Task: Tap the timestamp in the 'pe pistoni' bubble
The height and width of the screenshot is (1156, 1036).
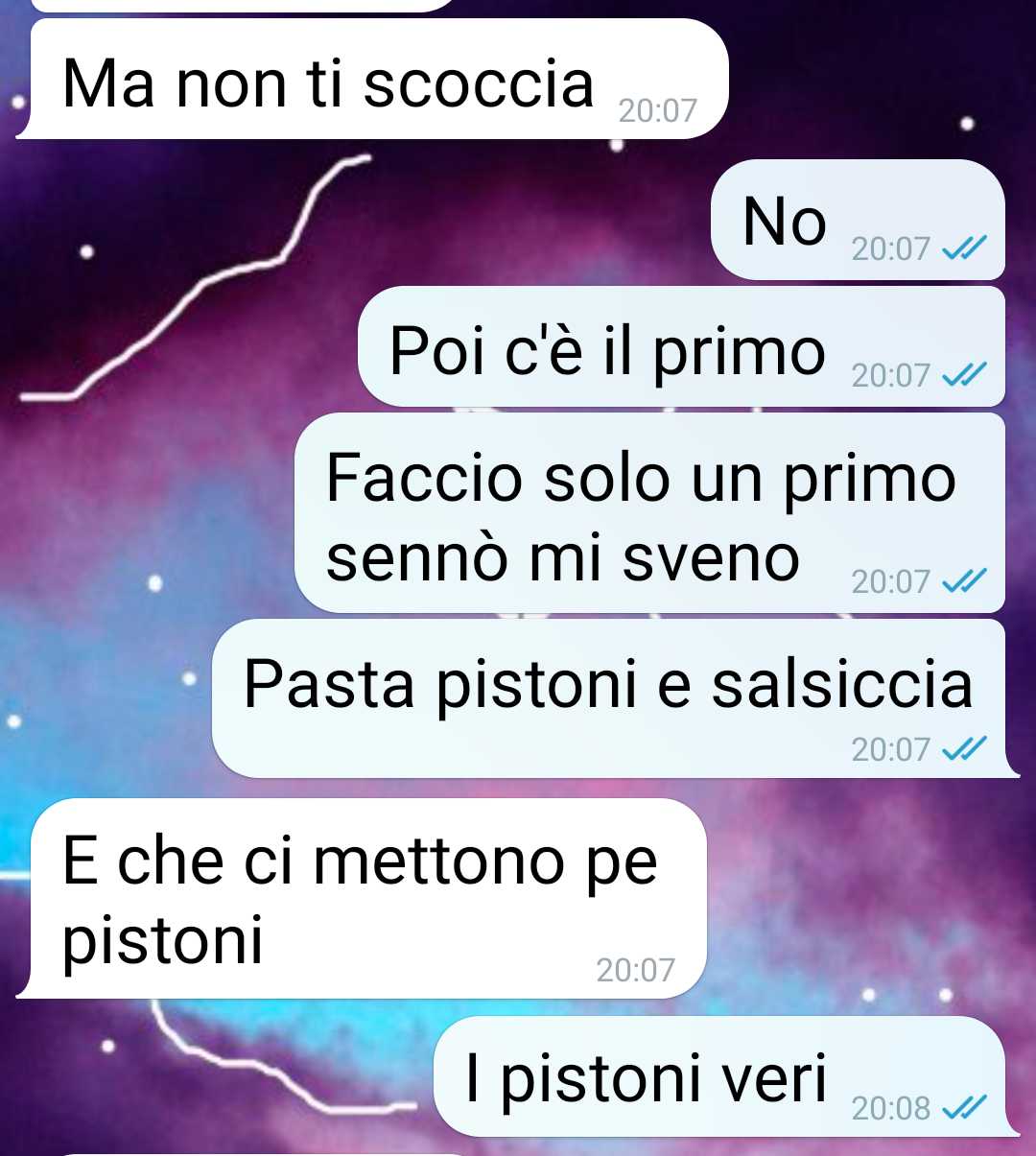Action: tap(635, 970)
